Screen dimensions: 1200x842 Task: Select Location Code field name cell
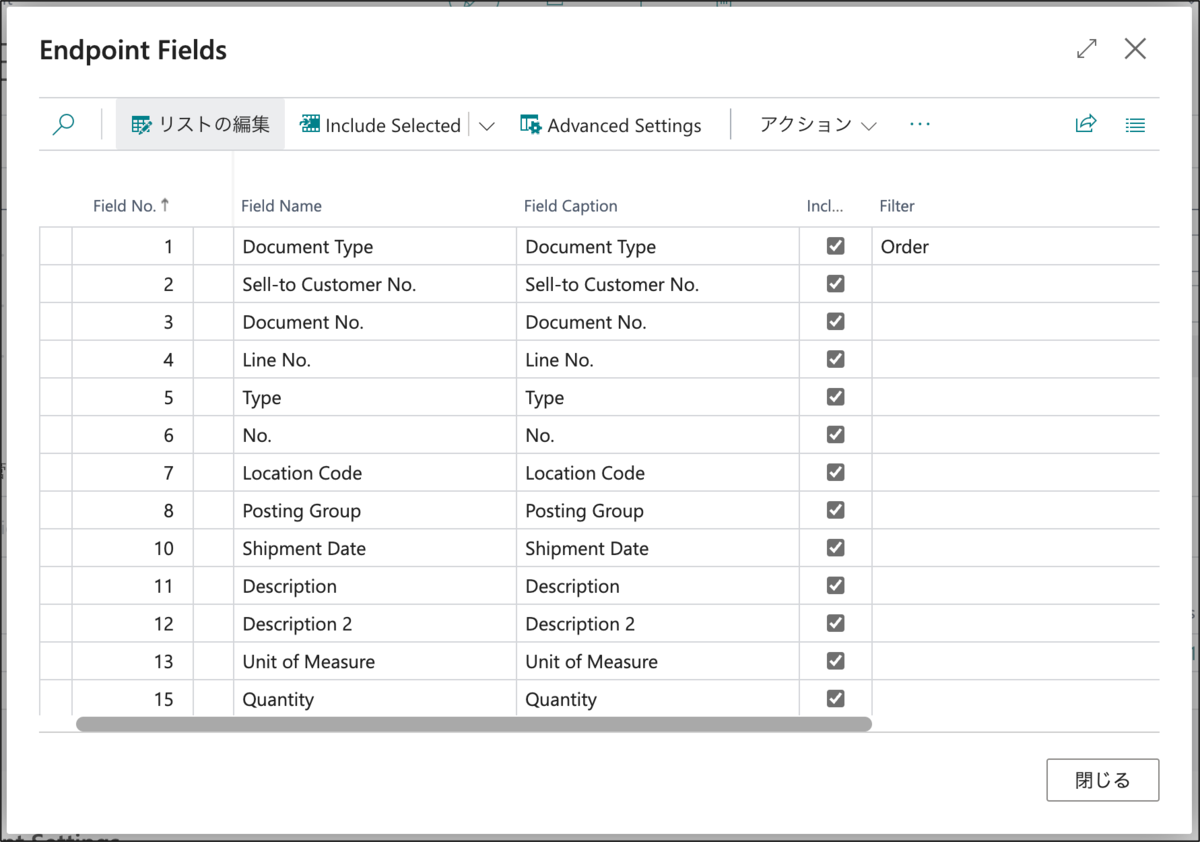[375, 473]
